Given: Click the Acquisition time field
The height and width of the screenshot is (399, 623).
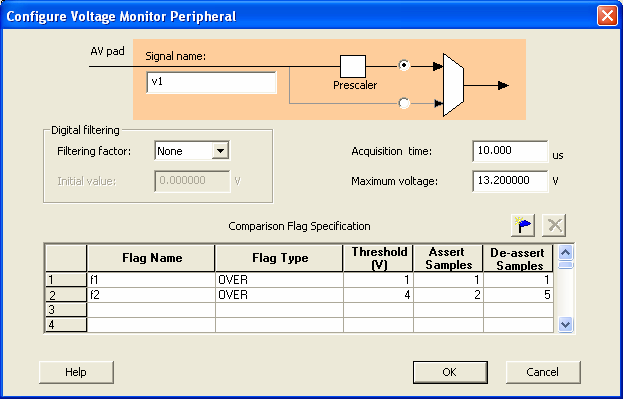Looking at the screenshot, I should coord(510,151).
